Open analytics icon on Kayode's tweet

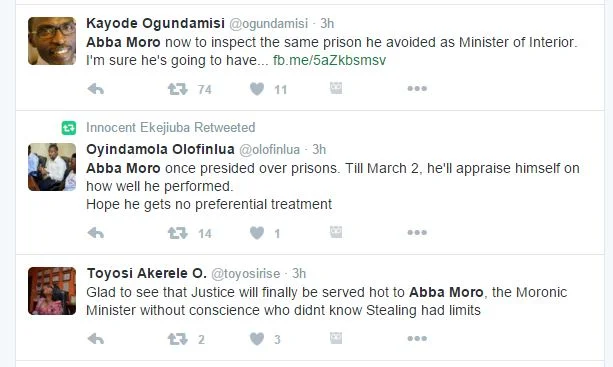click(336, 88)
